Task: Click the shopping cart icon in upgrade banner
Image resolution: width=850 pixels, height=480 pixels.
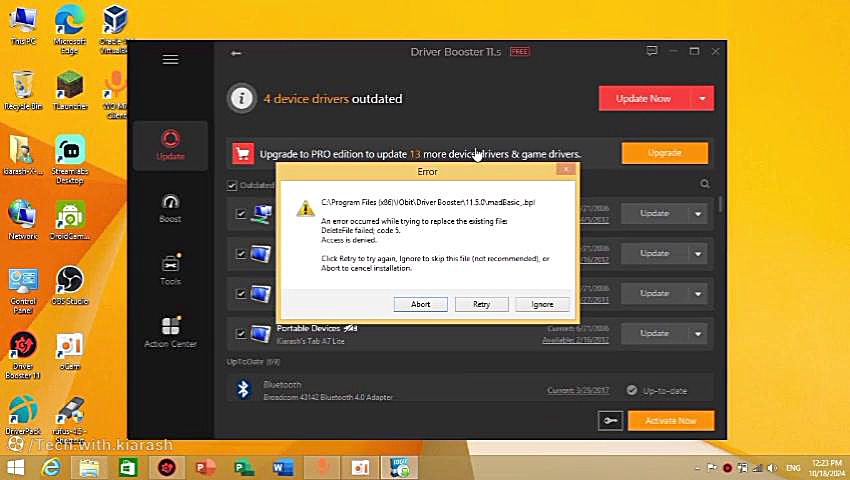Action: [243, 154]
